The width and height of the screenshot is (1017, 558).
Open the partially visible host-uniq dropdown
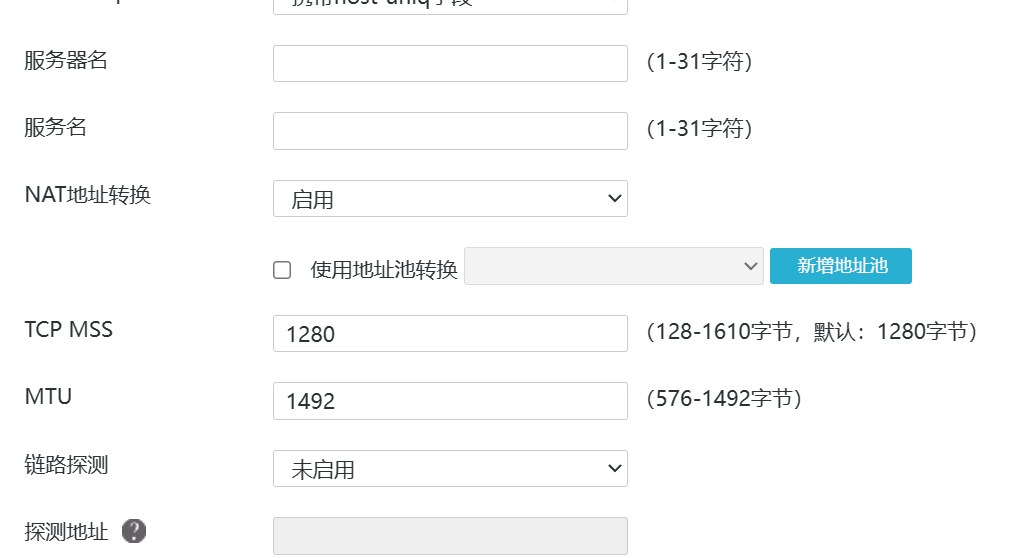click(x=450, y=5)
